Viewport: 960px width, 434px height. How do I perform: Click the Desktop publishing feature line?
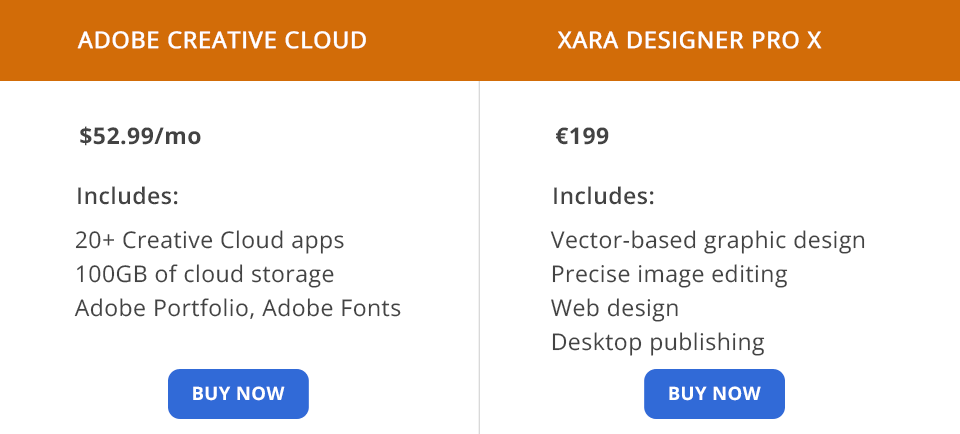[657, 342]
